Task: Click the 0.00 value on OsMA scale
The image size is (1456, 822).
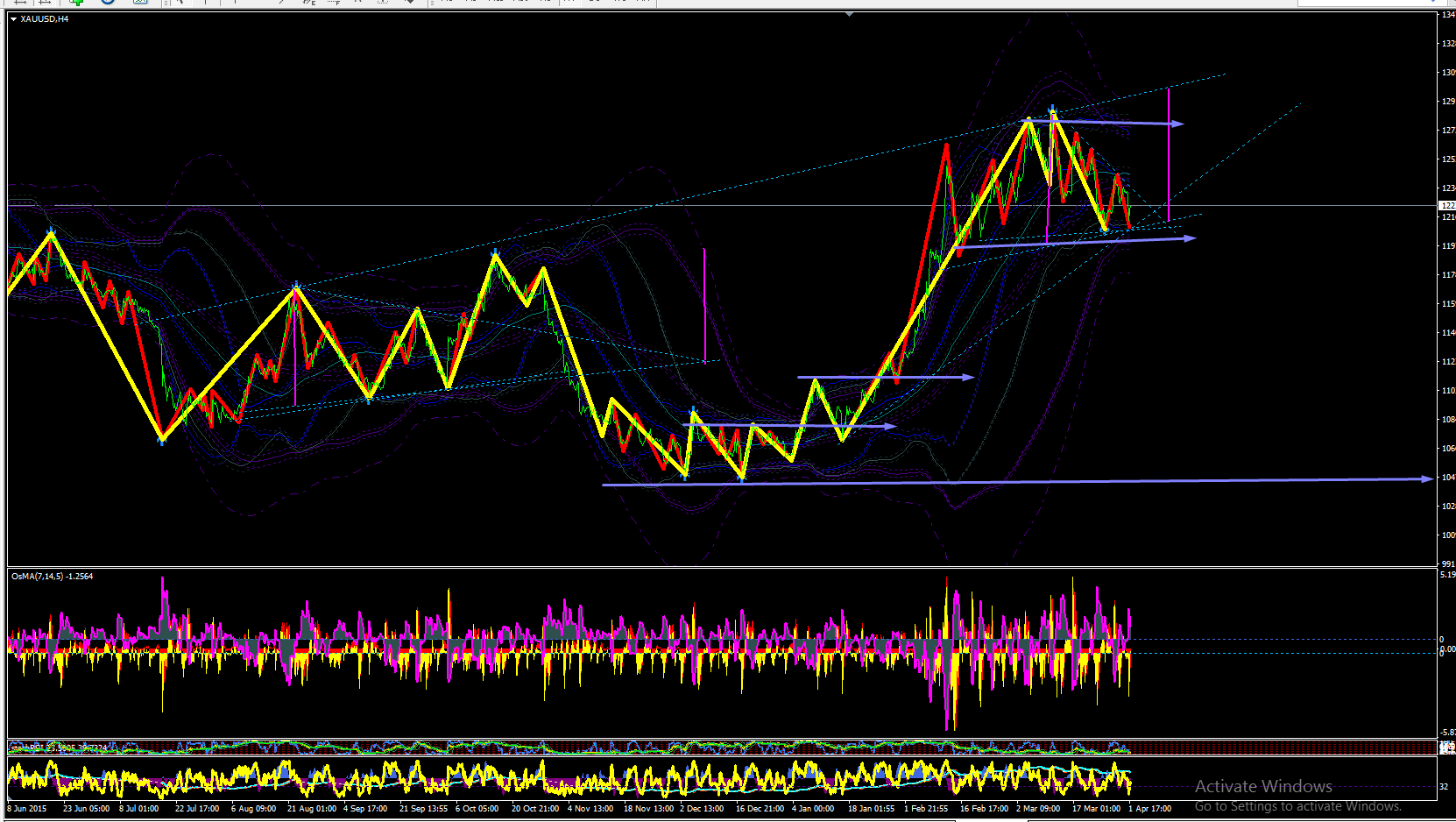Action: pyautogui.click(x=1447, y=649)
